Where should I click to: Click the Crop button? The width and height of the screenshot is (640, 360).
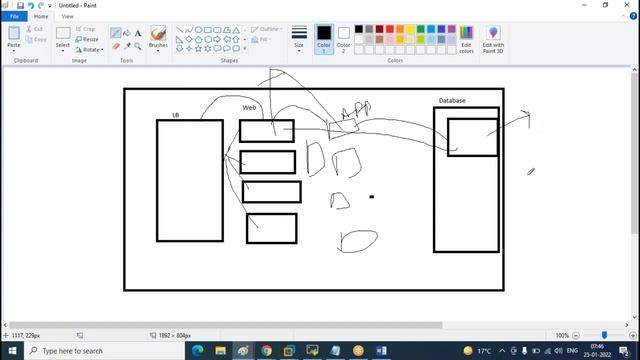[85, 29]
